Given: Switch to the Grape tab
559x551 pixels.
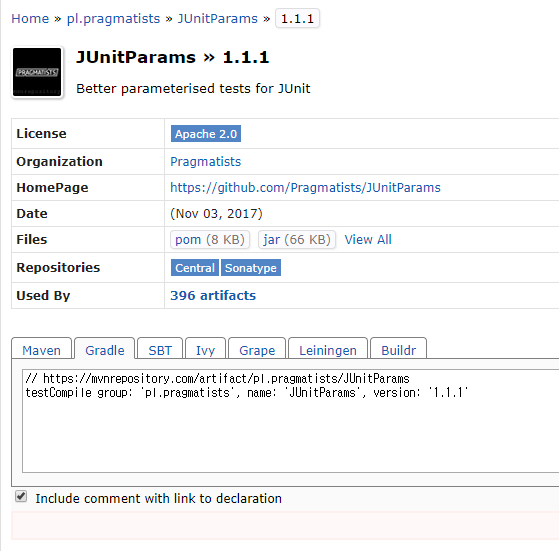Looking at the screenshot, I should pos(257,348).
